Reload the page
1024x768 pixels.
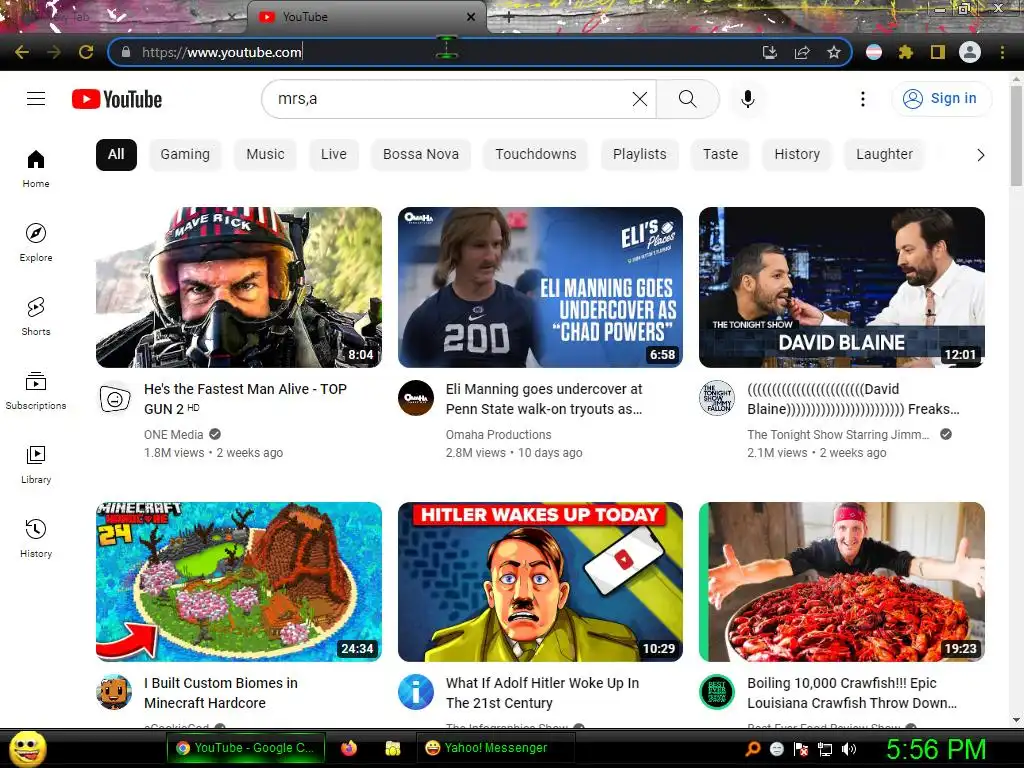pyautogui.click(x=86, y=52)
